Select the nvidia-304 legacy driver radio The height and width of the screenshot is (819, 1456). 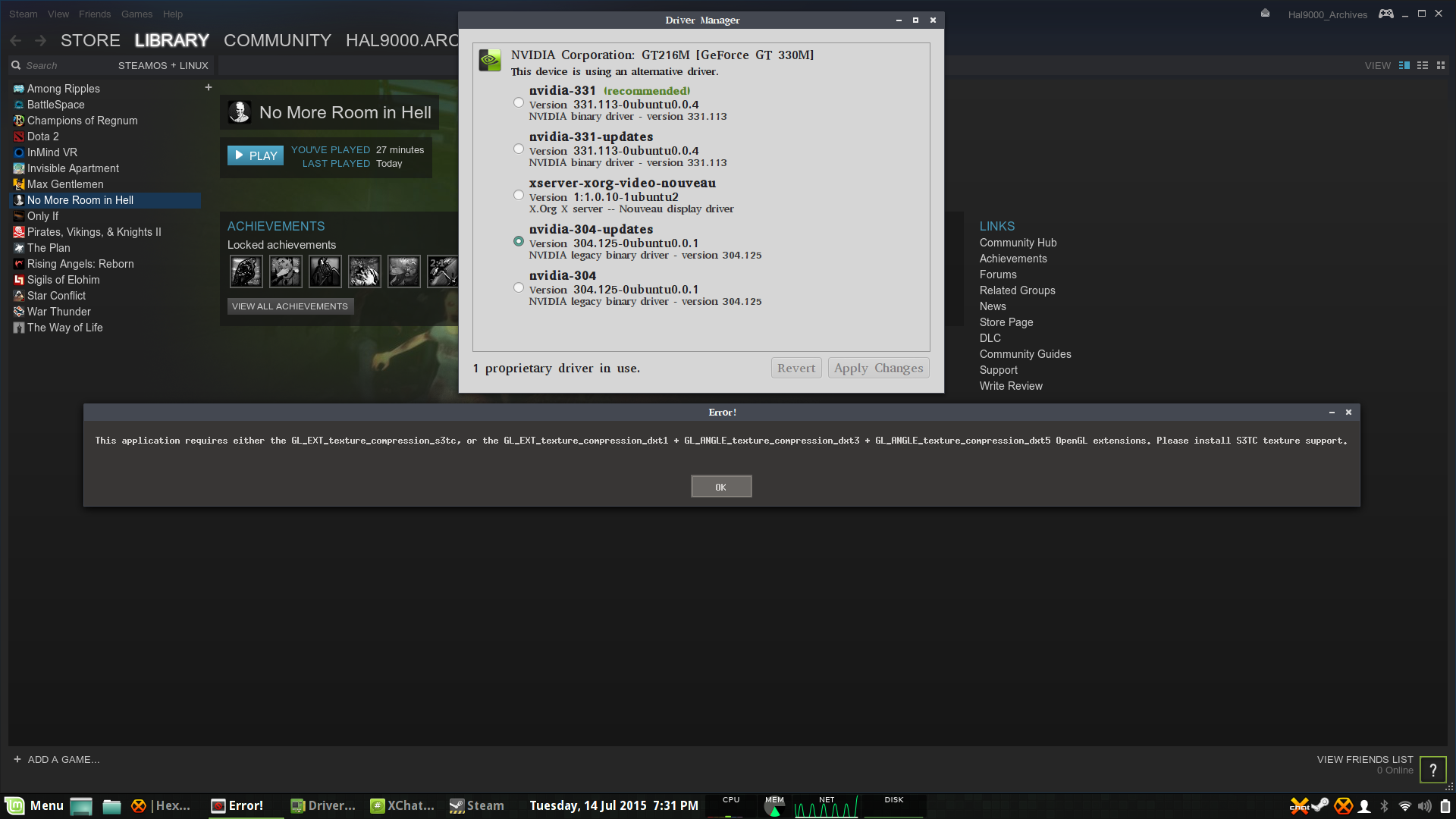[519, 288]
